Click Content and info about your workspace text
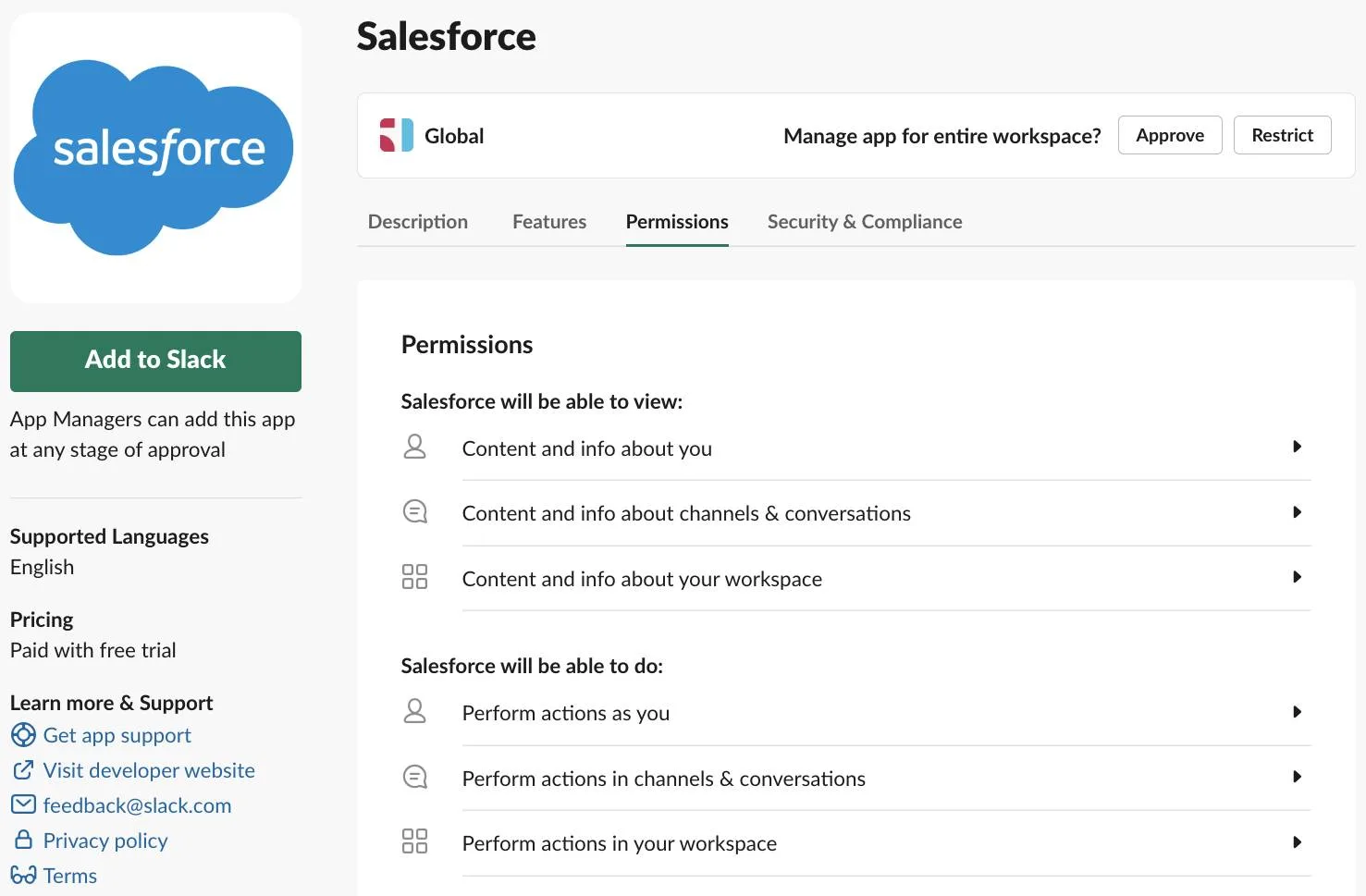Screen dimensions: 1366x896 [x=642, y=579]
